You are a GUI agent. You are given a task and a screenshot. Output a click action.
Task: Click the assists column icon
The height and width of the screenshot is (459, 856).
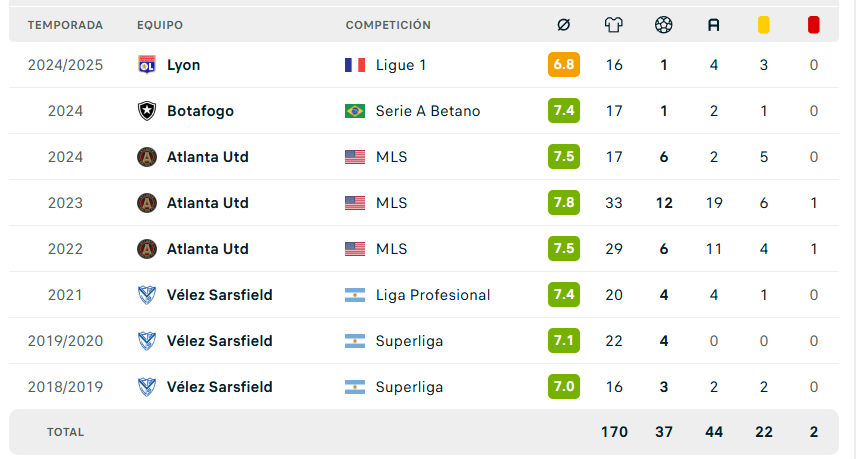click(714, 25)
